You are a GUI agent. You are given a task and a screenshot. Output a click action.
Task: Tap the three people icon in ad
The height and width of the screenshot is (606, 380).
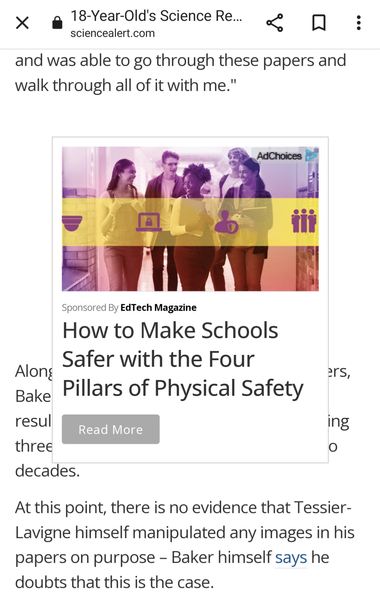point(304,221)
